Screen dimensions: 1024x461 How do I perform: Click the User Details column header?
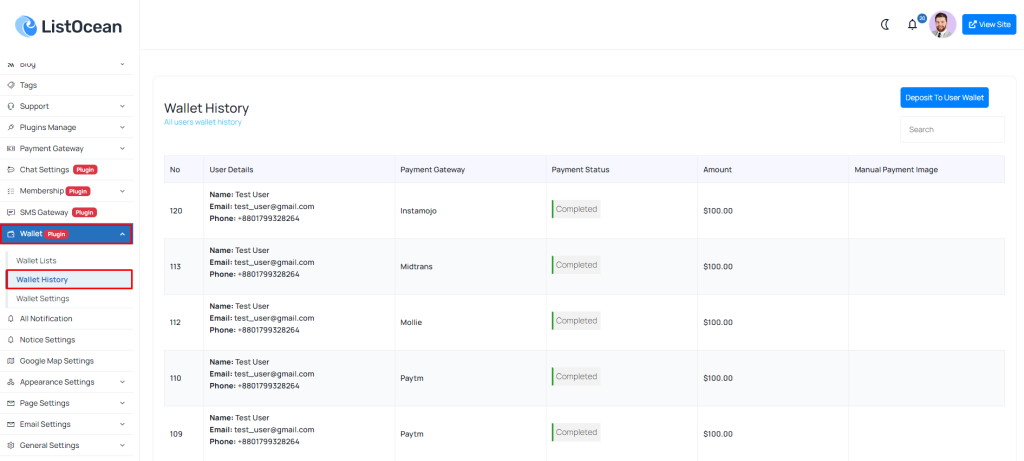coord(231,170)
